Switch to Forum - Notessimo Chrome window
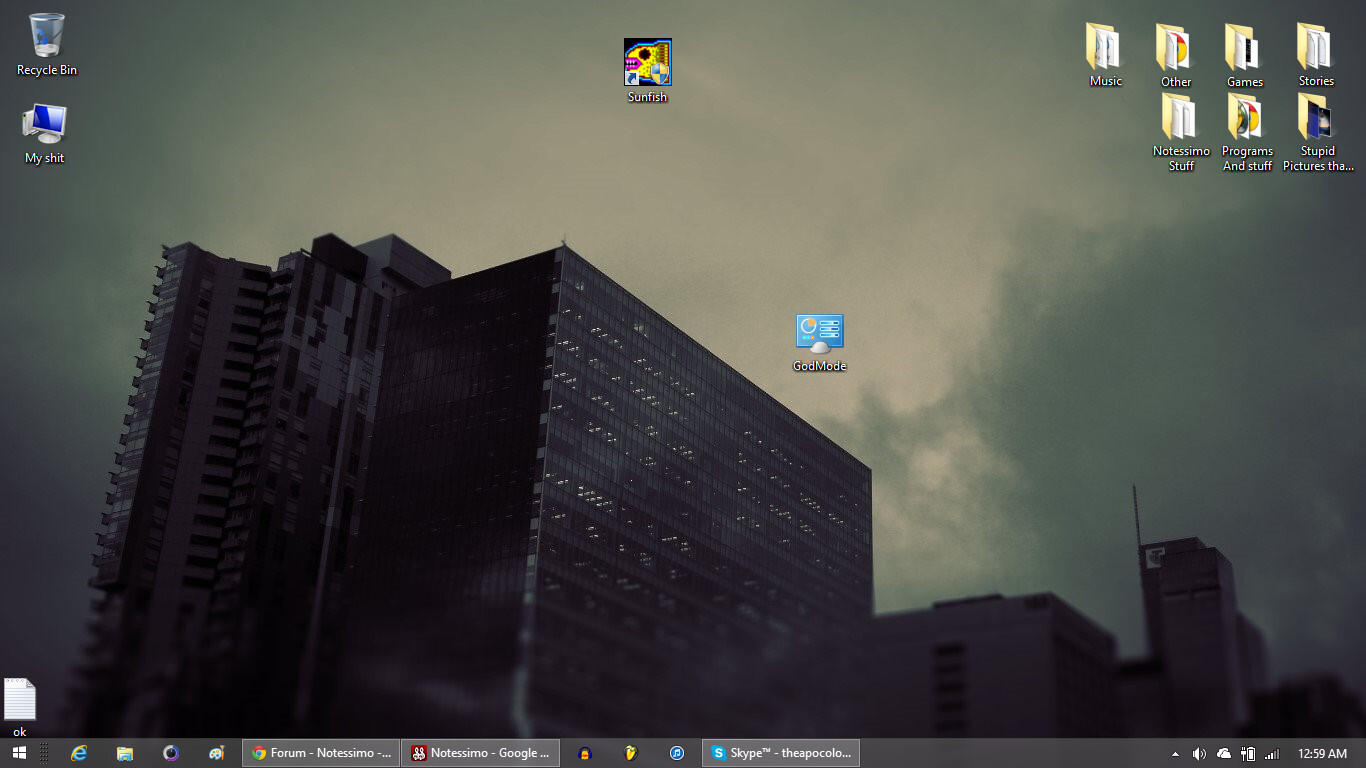Viewport: 1366px width, 768px height. click(x=321, y=753)
